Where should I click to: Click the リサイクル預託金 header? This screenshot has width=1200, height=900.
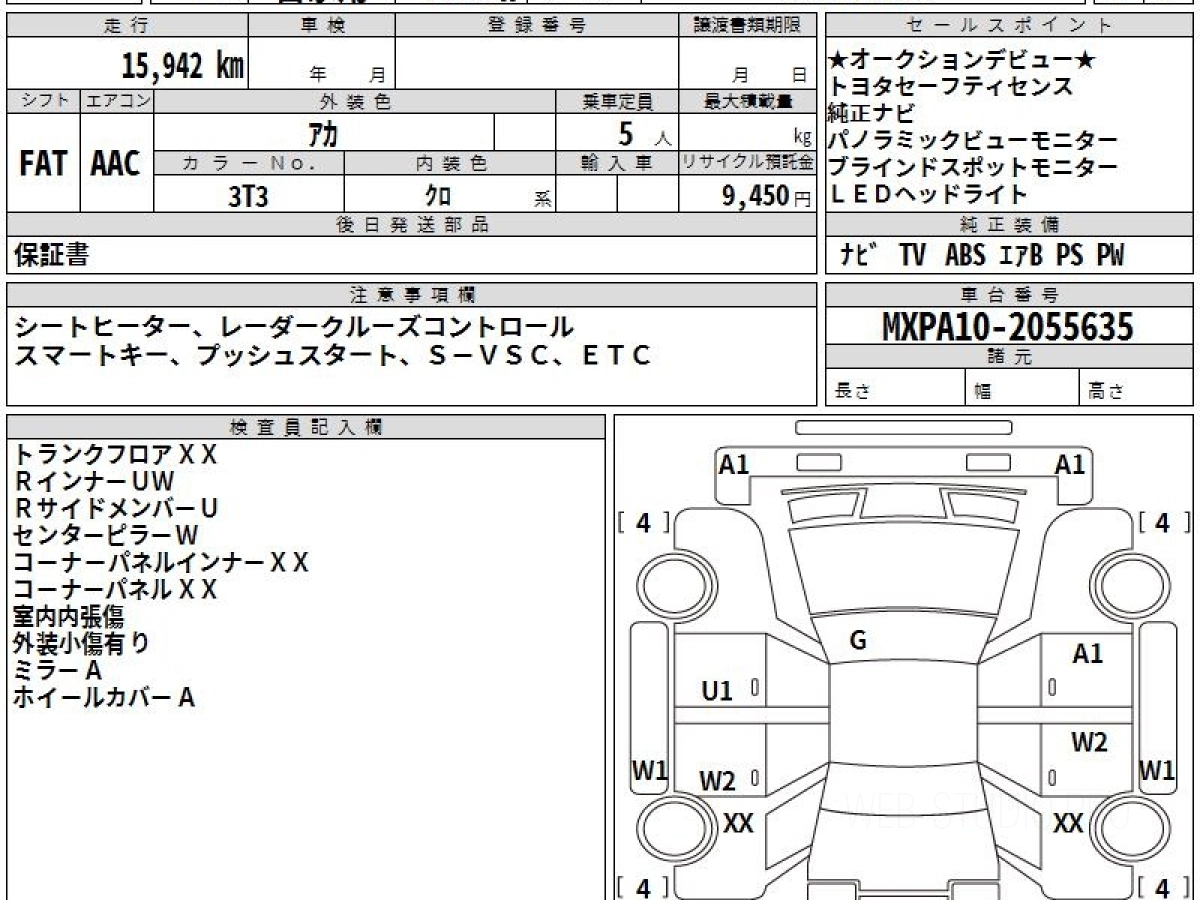(x=747, y=163)
